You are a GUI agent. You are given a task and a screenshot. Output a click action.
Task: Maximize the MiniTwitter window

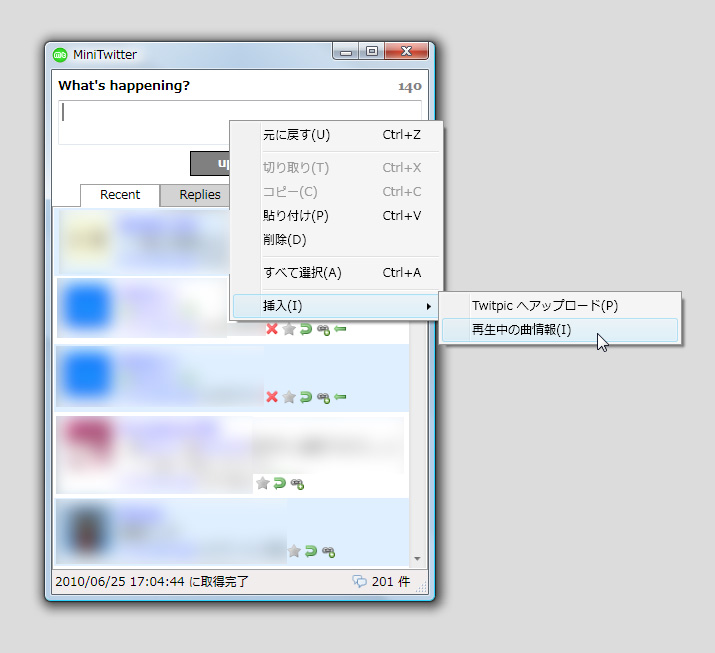pyautogui.click(x=372, y=51)
